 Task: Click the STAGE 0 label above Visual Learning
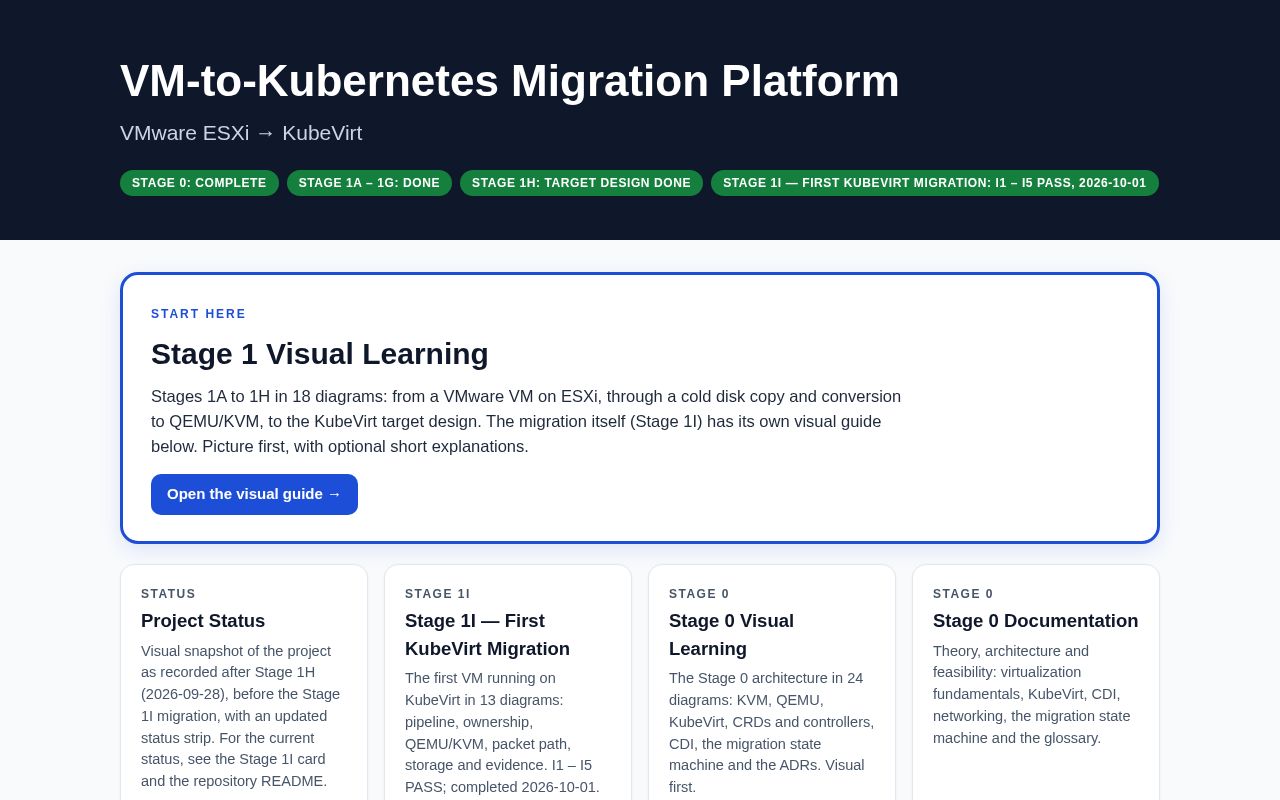[699, 594]
